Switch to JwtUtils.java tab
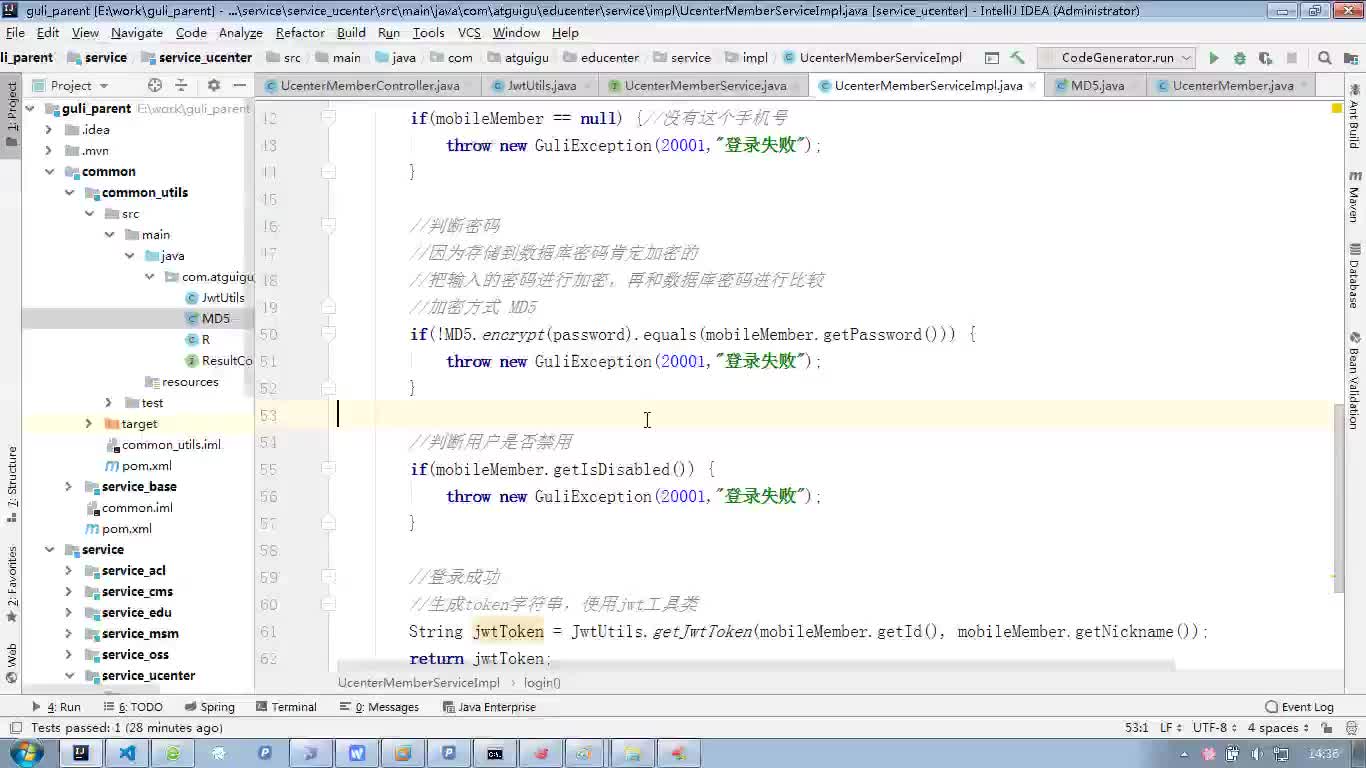1366x768 pixels. coord(541,86)
